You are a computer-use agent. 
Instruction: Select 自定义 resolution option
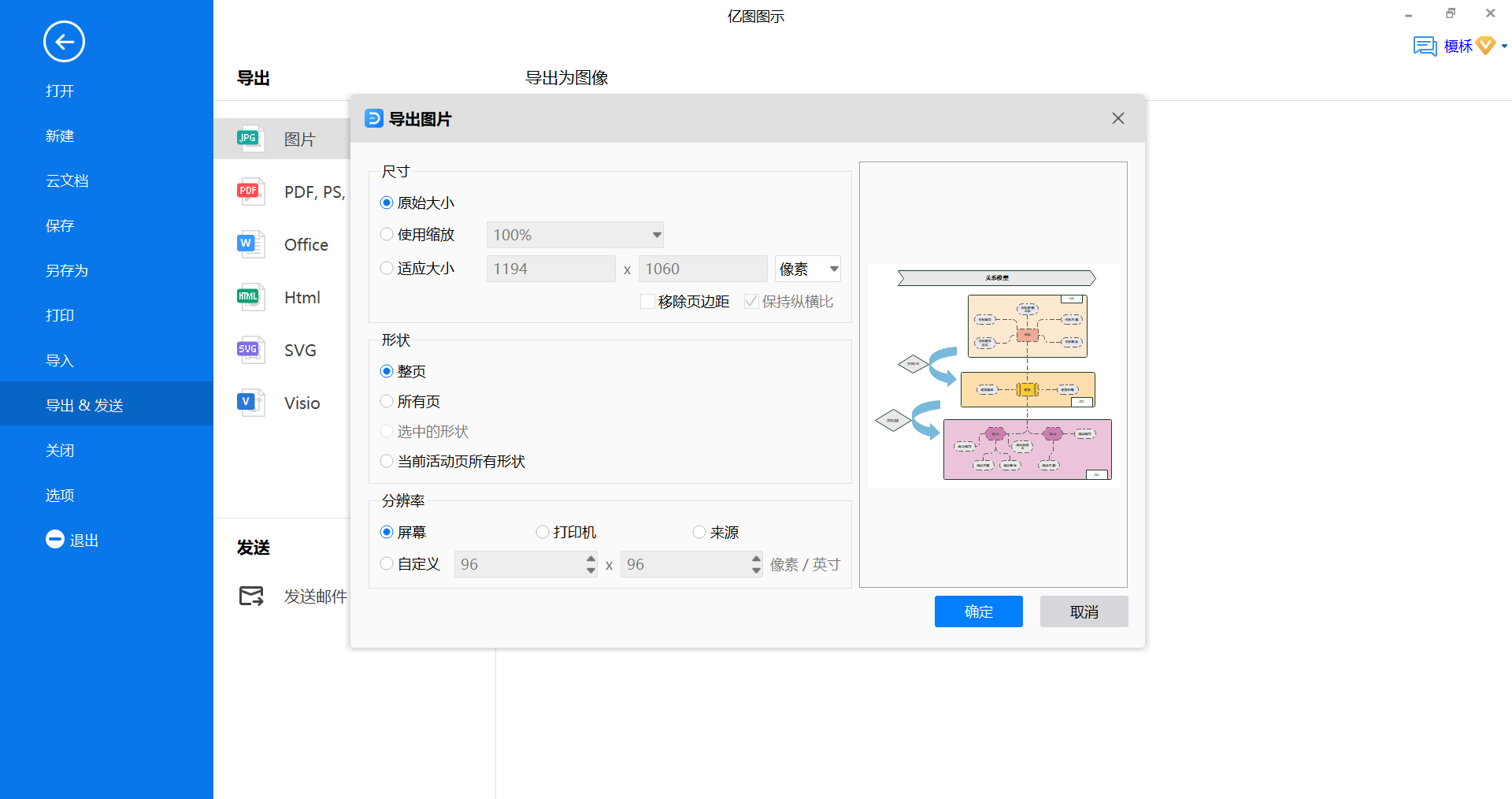387,563
